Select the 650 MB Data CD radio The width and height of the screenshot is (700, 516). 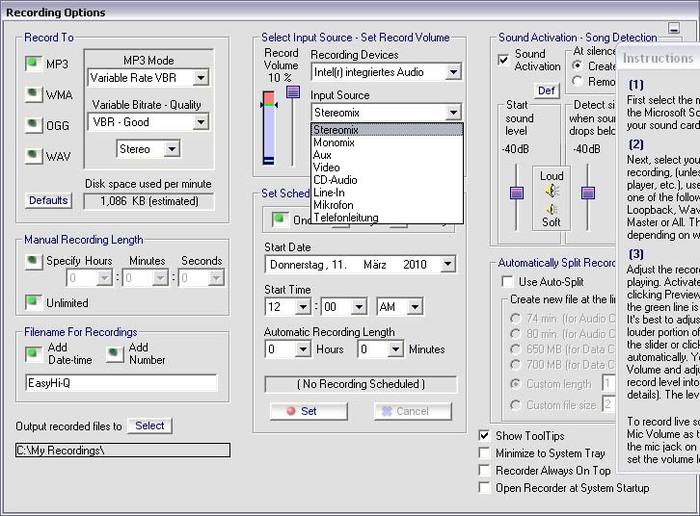point(516,349)
